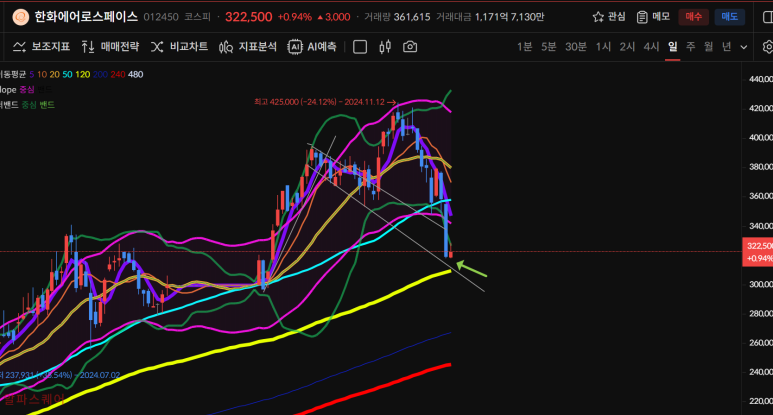Image resolution: width=773 pixels, height=415 pixels.
Task: Click the 440,000 price axis label
Action: click(x=761, y=79)
